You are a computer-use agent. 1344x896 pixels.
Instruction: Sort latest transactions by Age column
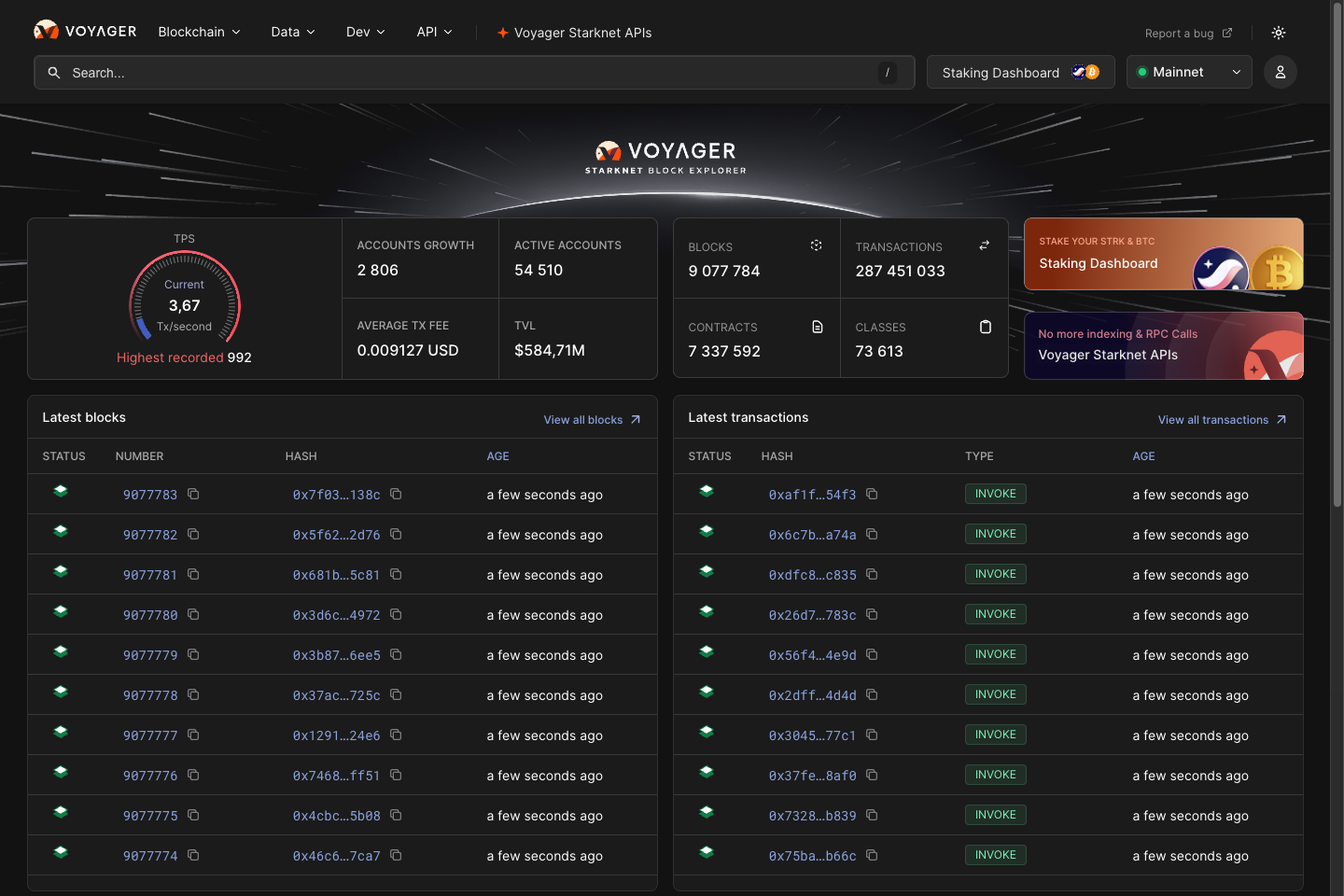tap(1144, 456)
